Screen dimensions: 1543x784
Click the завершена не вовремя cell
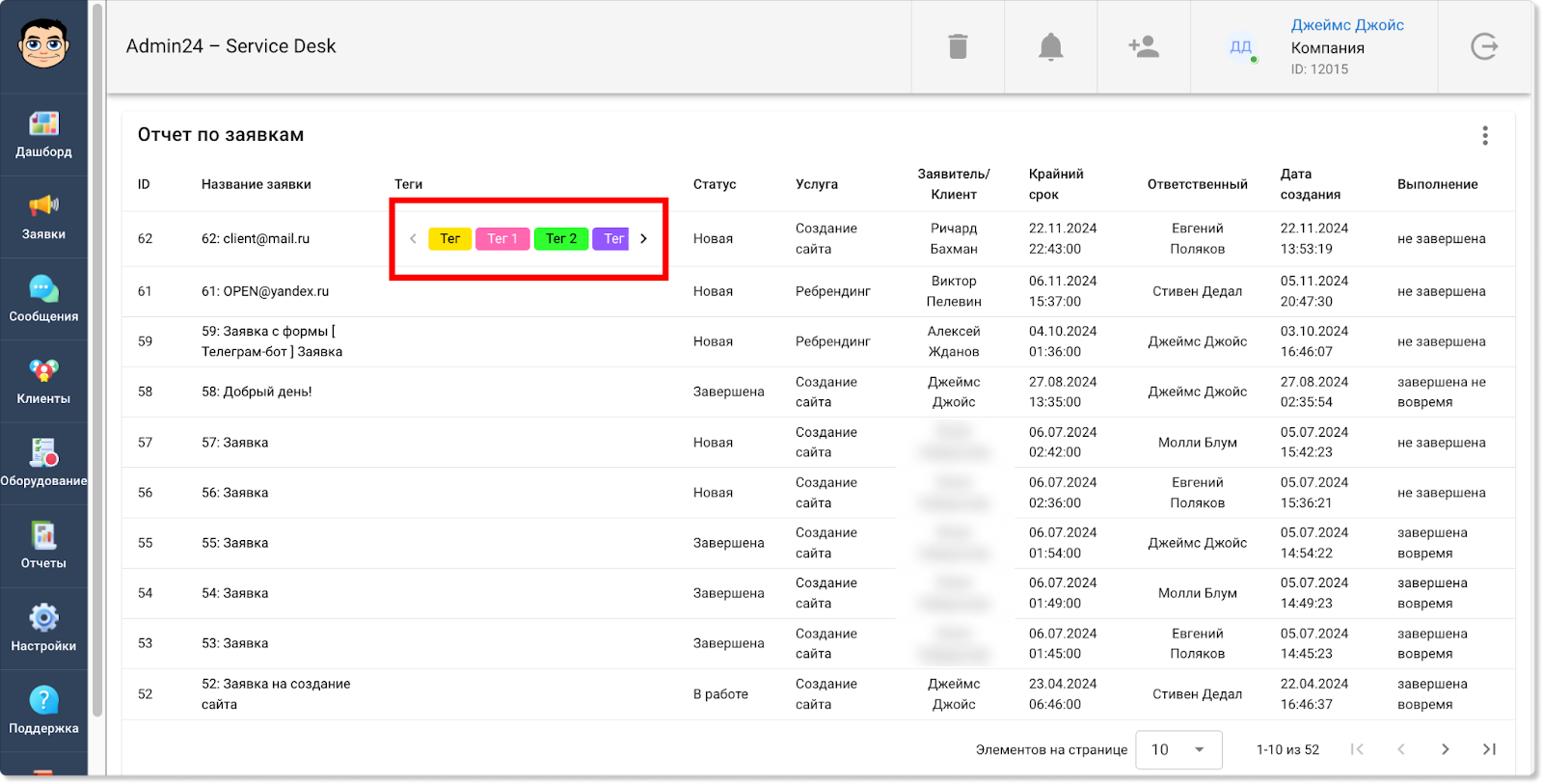(1442, 392)
